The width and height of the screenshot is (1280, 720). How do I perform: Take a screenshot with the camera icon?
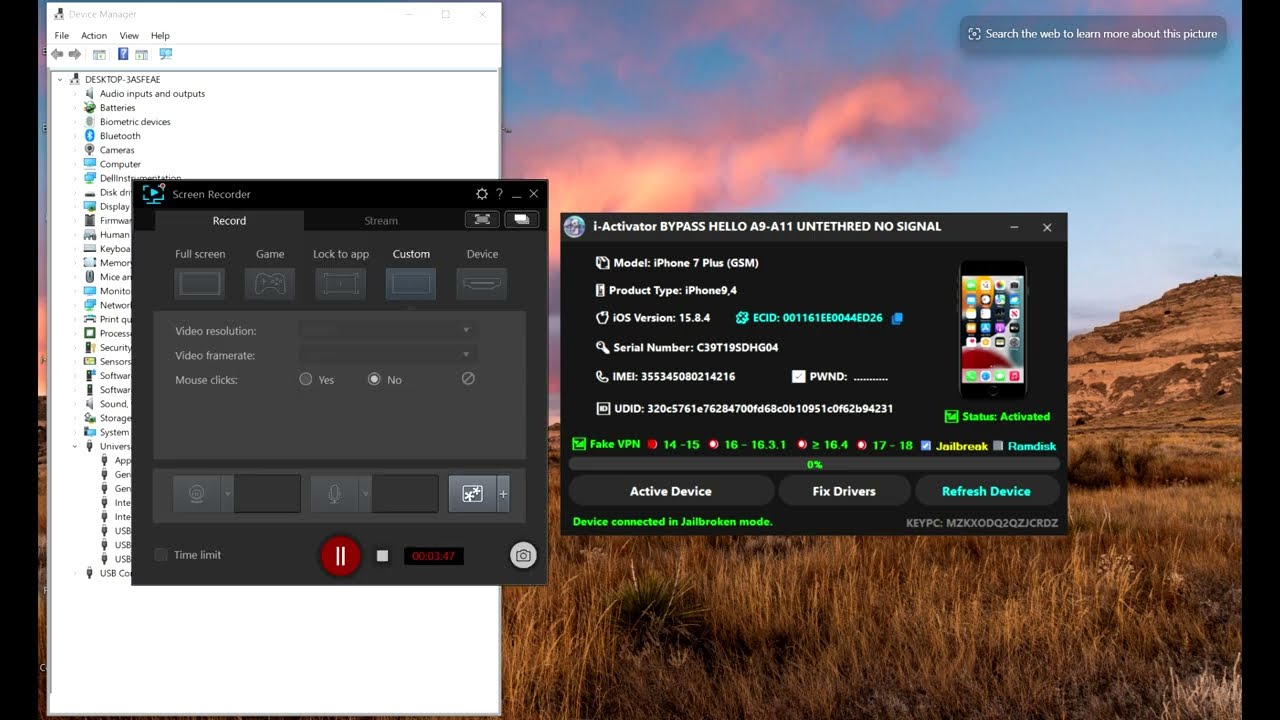point(523,556)
